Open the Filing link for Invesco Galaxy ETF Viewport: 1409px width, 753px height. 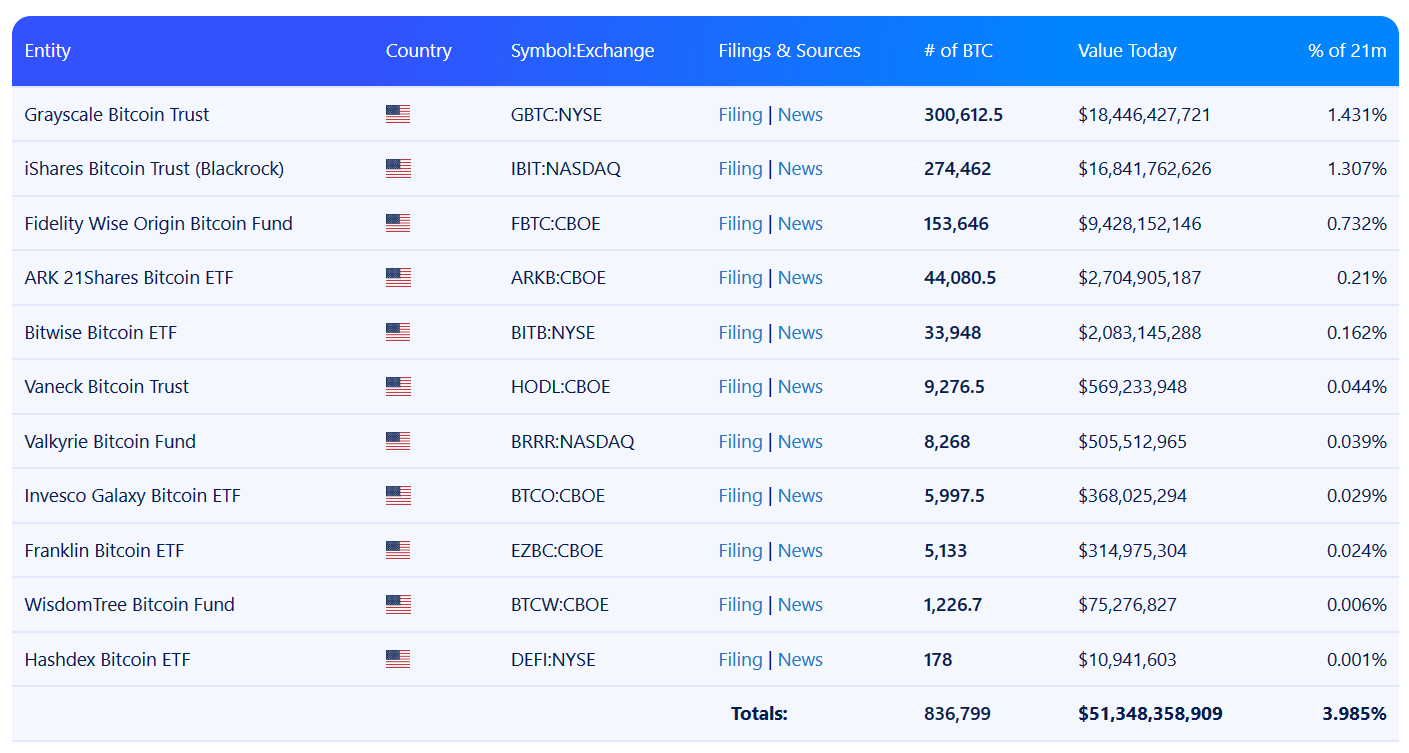[x=740, y=496]
